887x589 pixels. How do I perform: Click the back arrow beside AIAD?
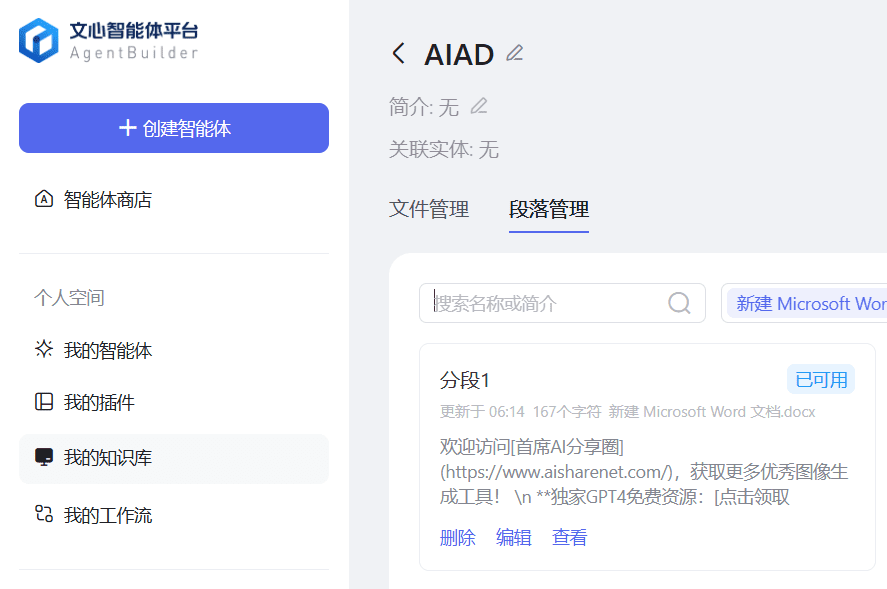pos(398,54)
